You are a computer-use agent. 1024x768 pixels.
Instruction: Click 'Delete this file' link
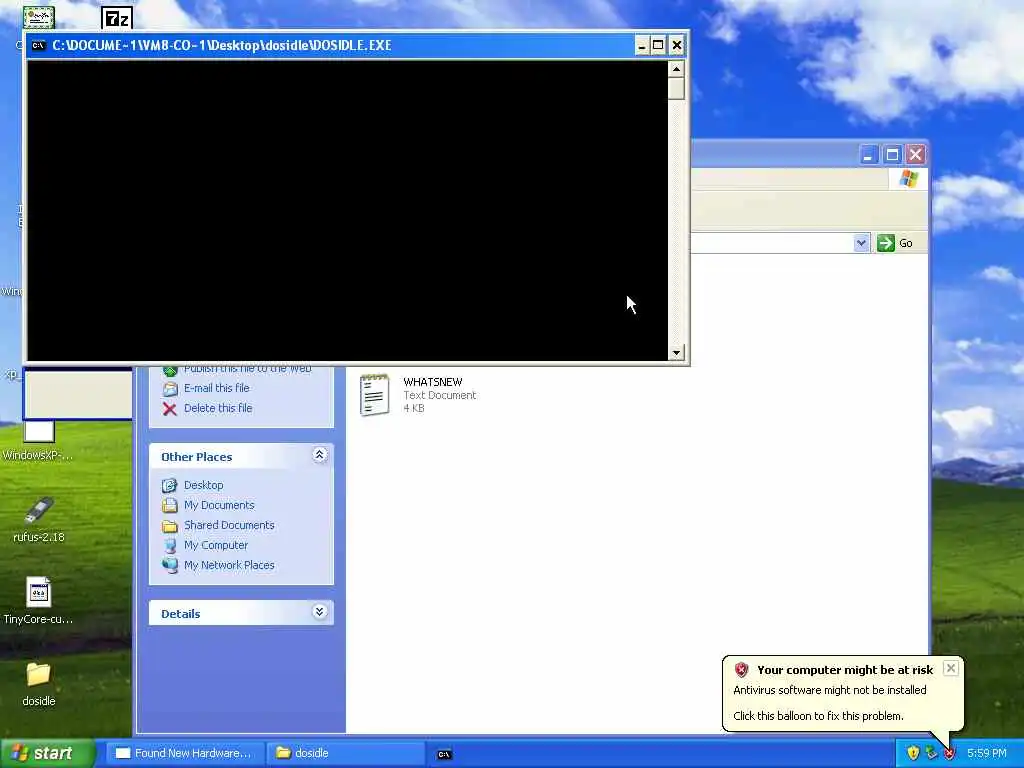(218, 408)
